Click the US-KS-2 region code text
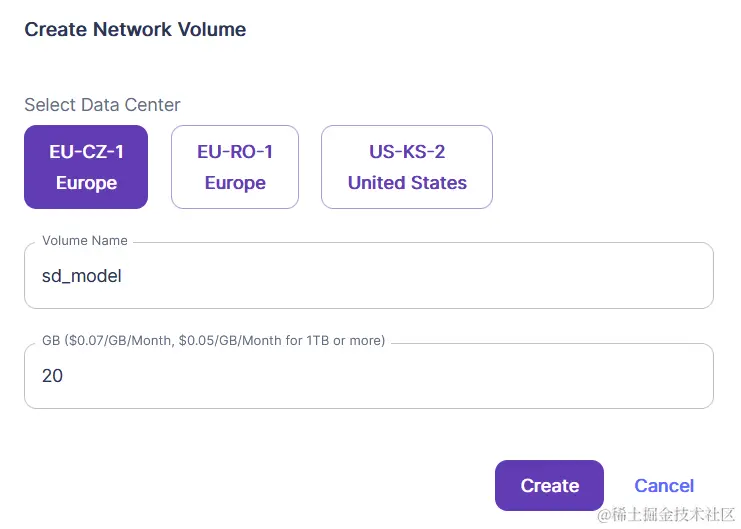741x529 pixels. pos(407,152)
